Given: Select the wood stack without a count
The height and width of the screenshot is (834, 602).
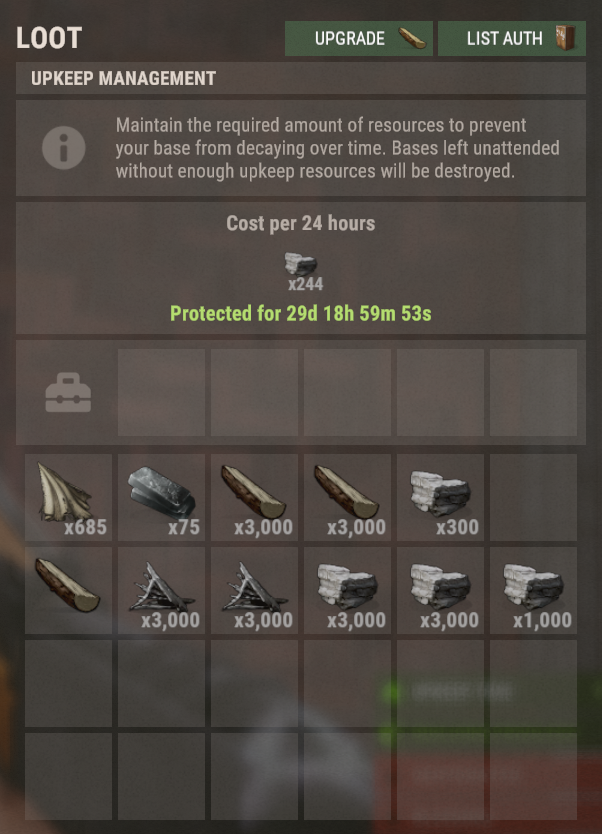Looking at the screenshot, I should 69,590.
